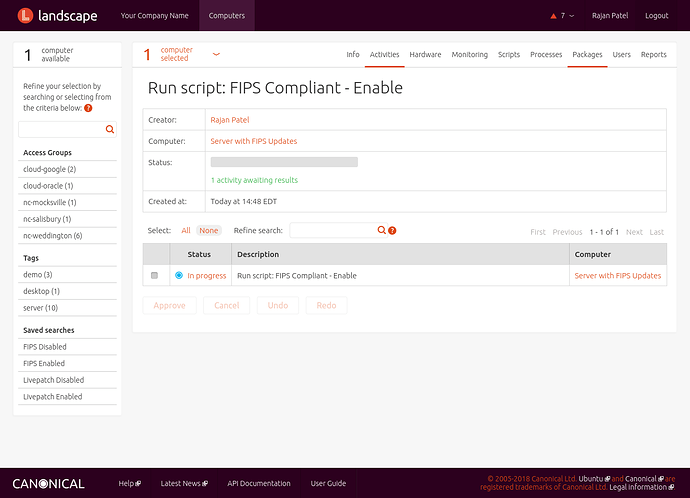
Task: Open Latest News footer link
Action: pyautogui.click(x=184, y=483)
